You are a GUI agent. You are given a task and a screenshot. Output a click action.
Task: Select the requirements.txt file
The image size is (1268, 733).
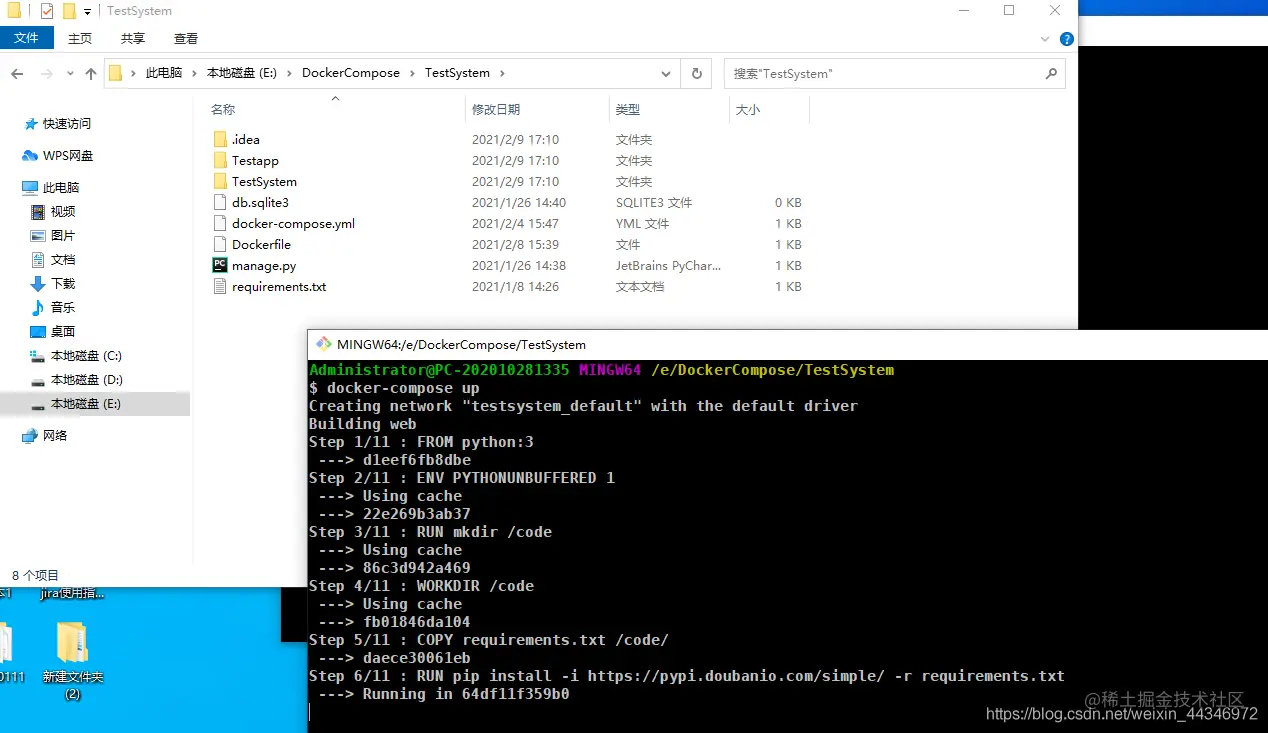pos(269,286)
